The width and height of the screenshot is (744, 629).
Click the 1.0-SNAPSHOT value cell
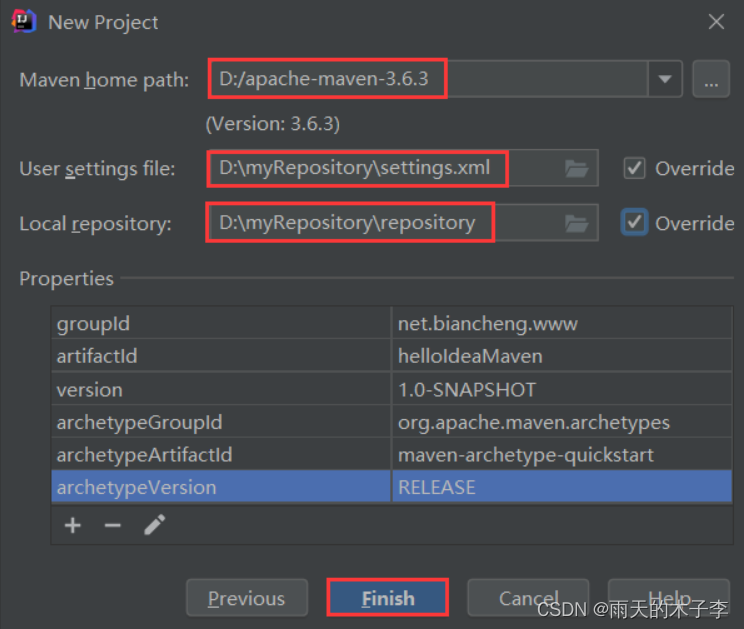(x=562, y=389)
